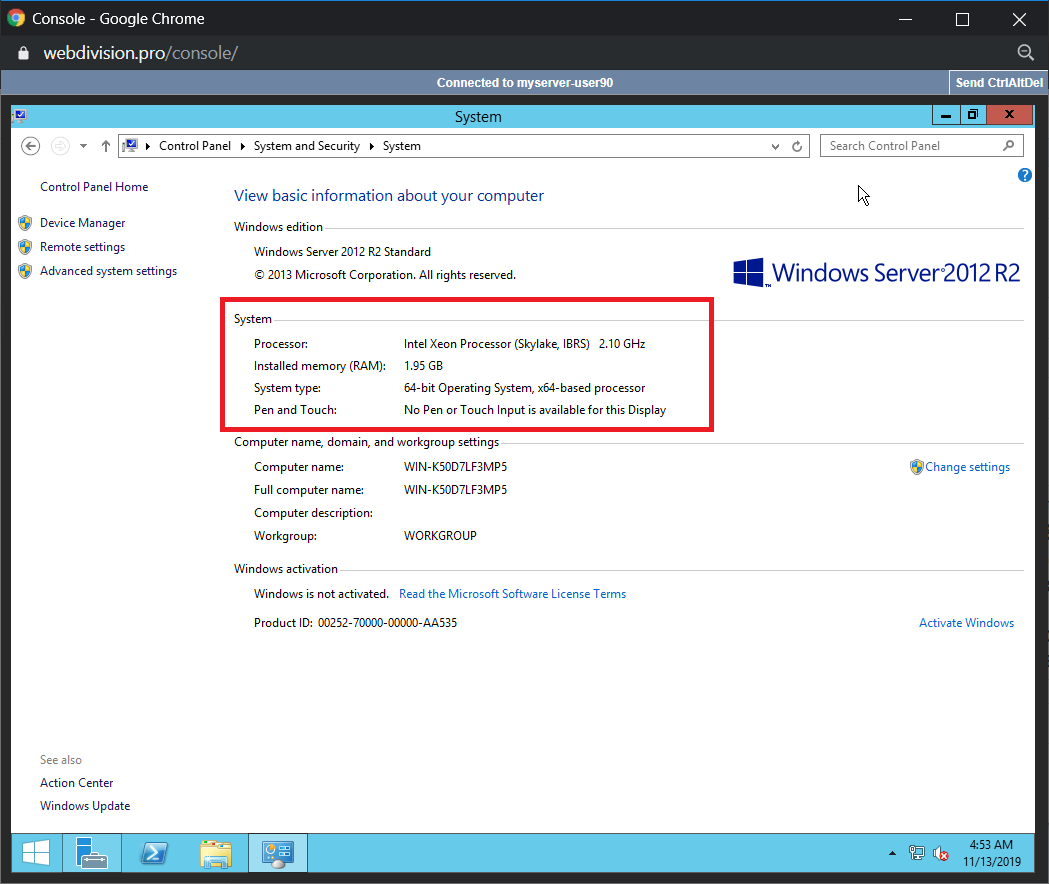Launch PowerShell from the taskbar

(x=153, y=852)
